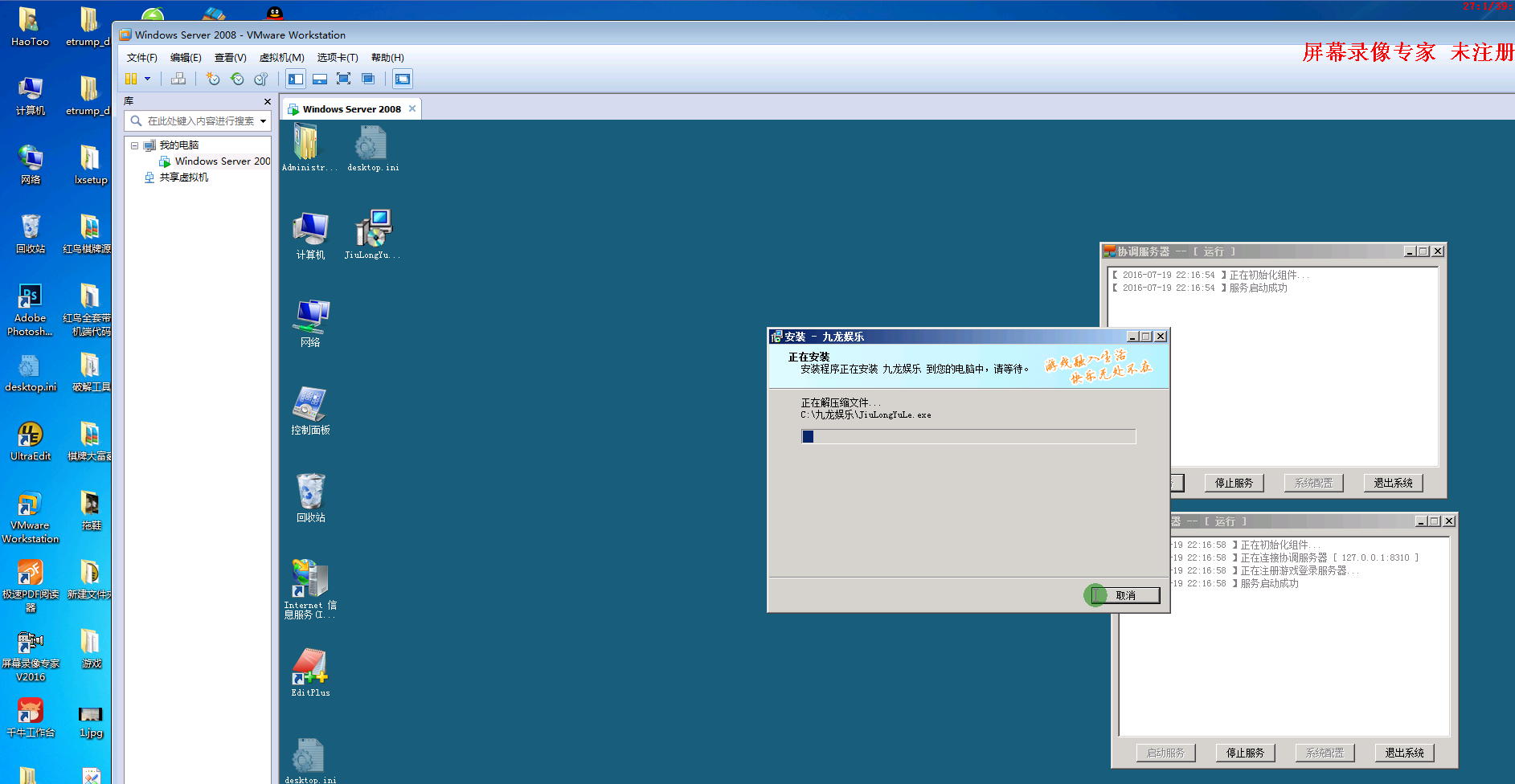Open the snapshot manager icon
The height and width of the screenshot is (784, 1515).
click(x=260, y=79)
